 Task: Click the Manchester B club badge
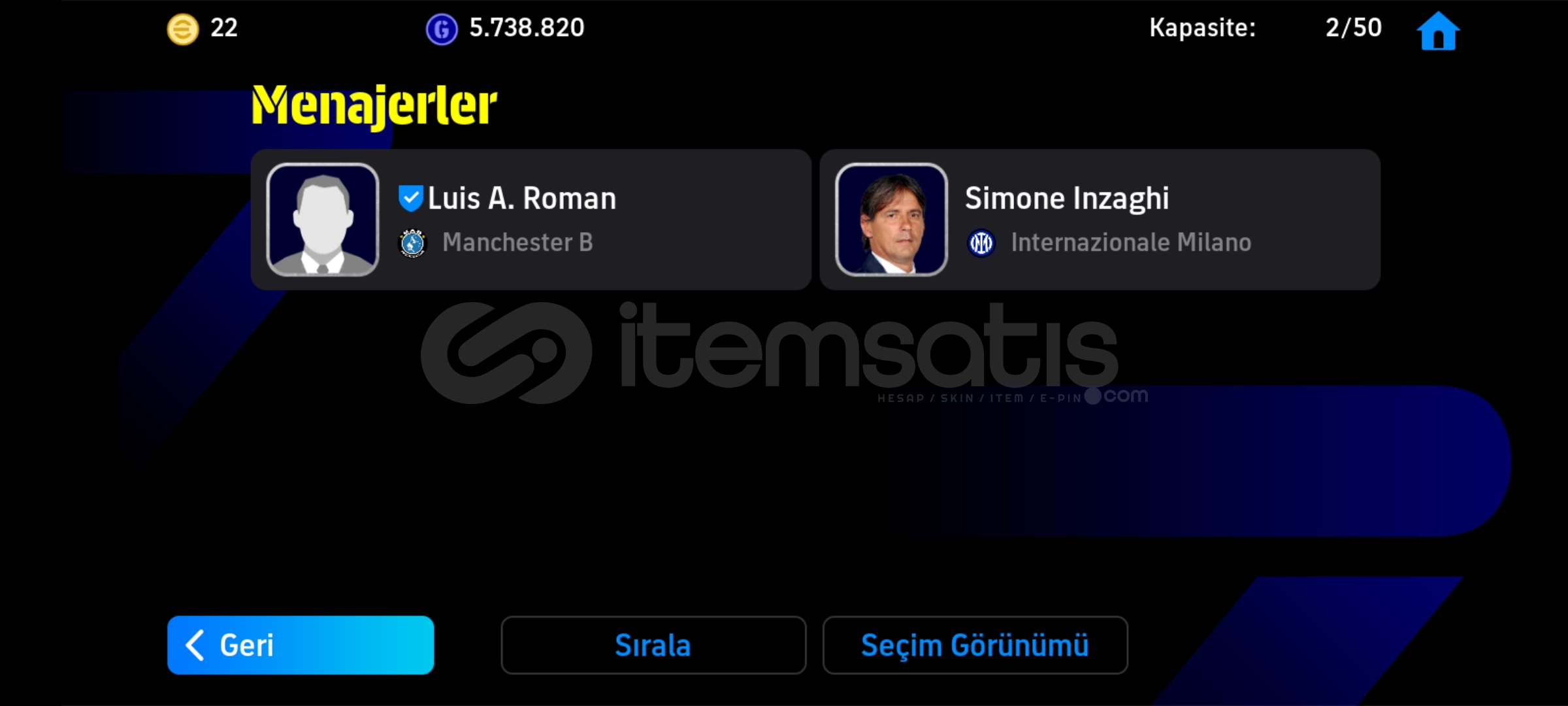[x=412, y=243]
